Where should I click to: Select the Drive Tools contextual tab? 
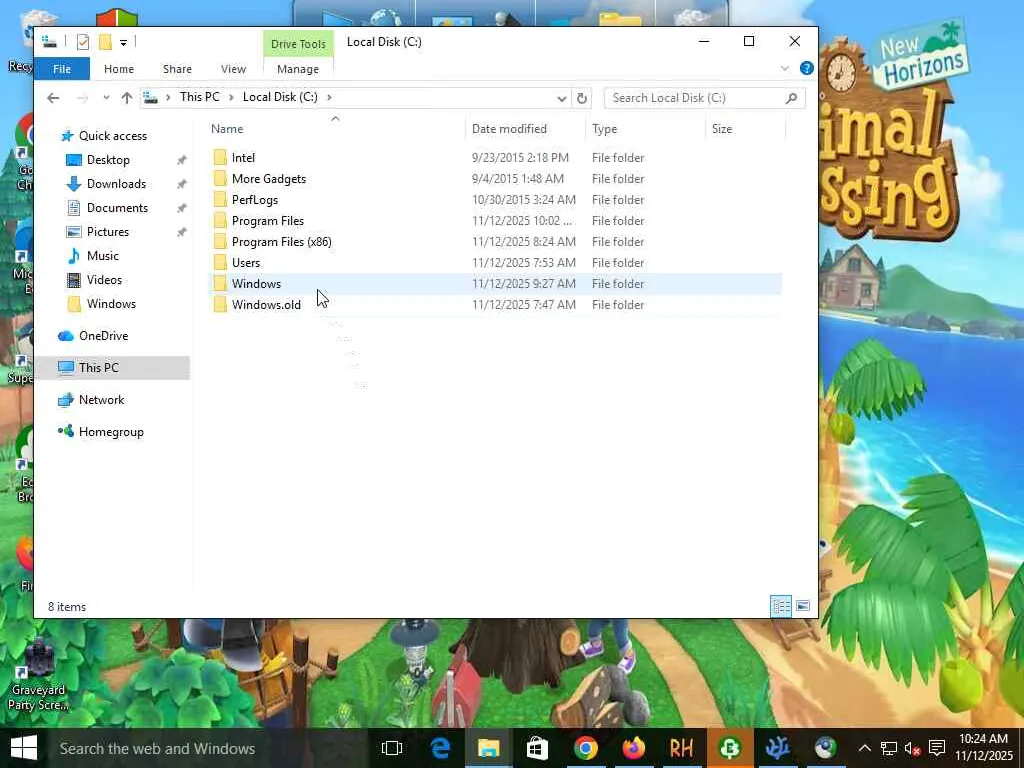(298, 44)
